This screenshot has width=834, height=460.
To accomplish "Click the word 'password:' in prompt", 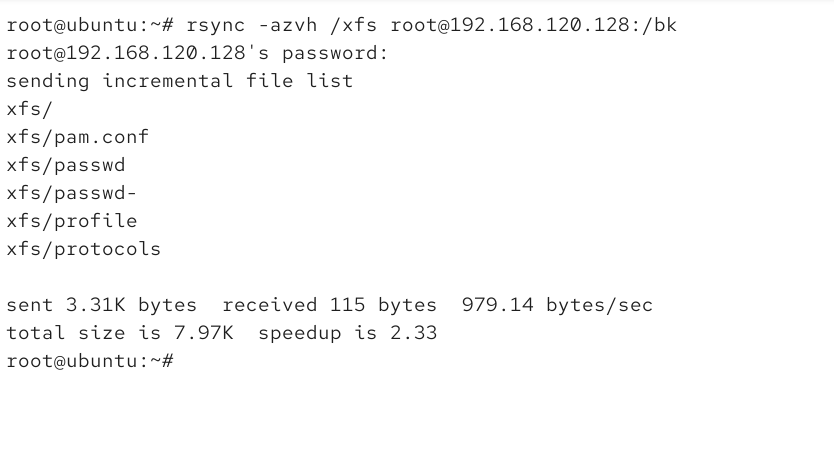I will tap(335, 53).
